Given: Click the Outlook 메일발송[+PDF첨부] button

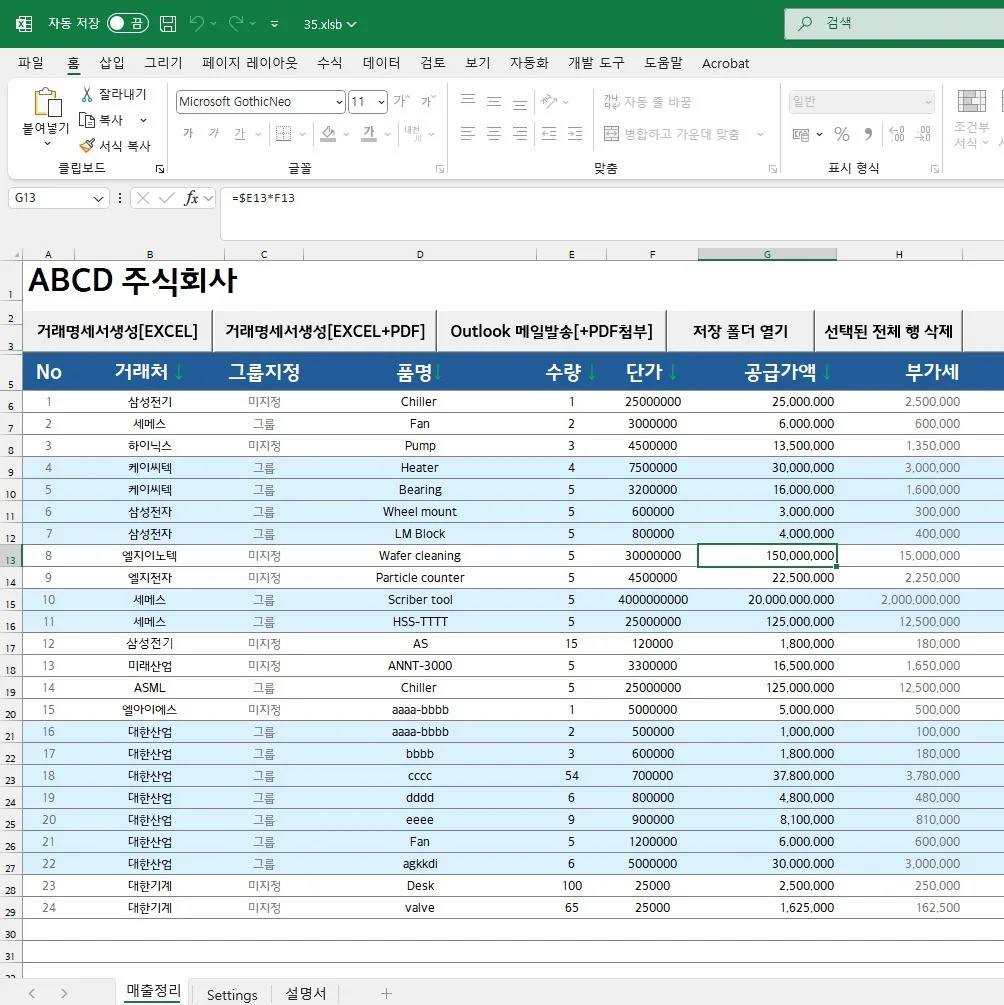Looking at the screenshot, I should [x=551, y=331].
